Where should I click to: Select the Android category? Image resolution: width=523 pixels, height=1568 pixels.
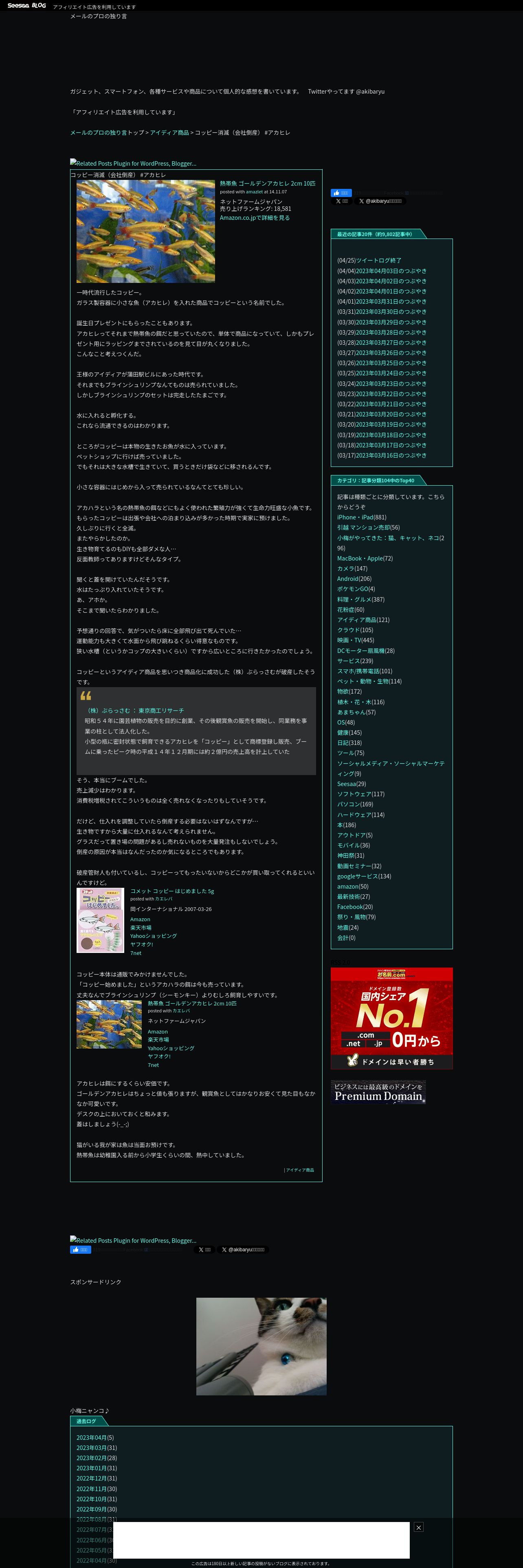click(348, 579)
